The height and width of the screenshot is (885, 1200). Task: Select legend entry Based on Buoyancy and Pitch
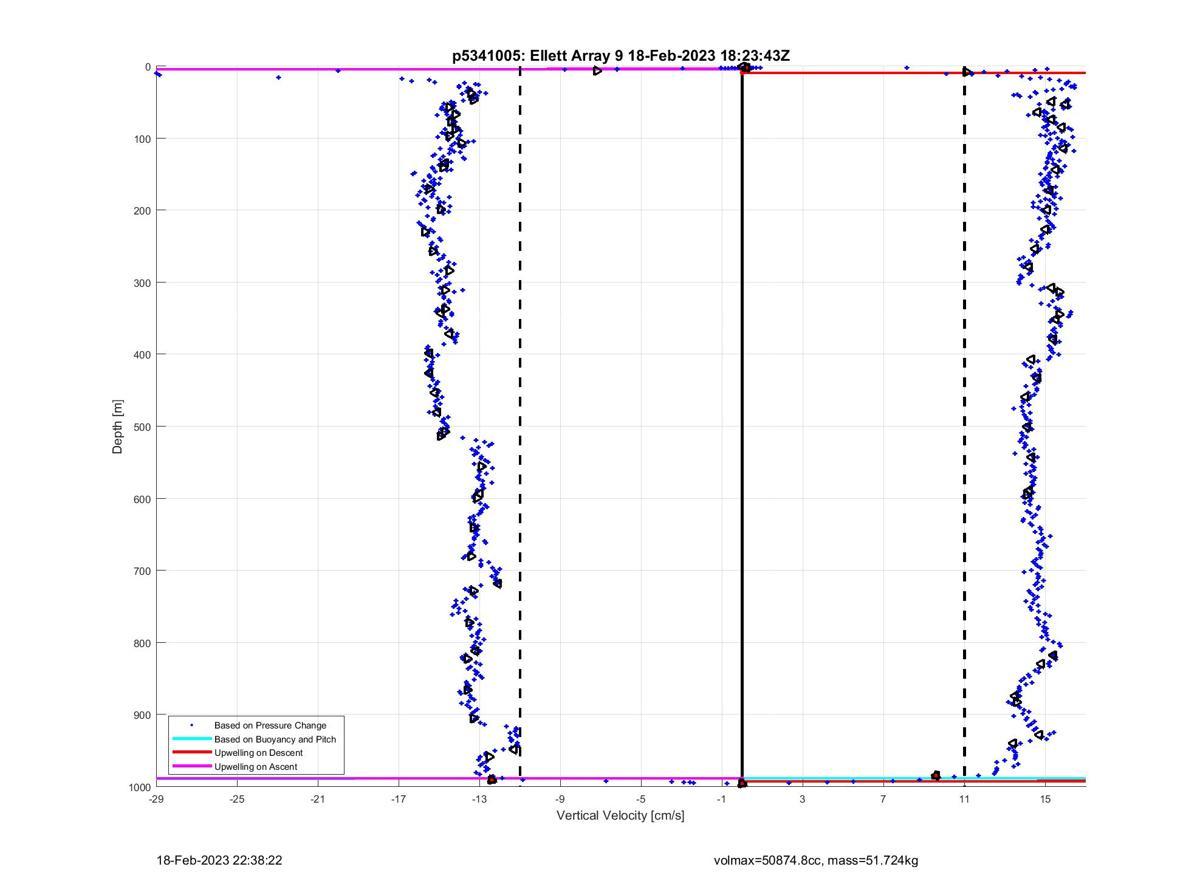pyautogui.click(x=275, y=739)
